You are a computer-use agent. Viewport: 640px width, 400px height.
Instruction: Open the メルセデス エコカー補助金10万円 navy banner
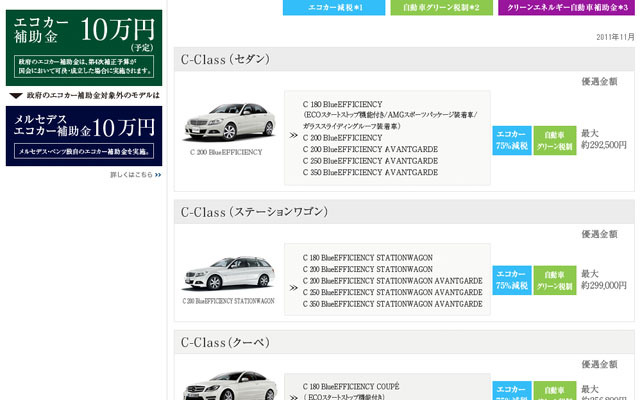pos(84,136)
